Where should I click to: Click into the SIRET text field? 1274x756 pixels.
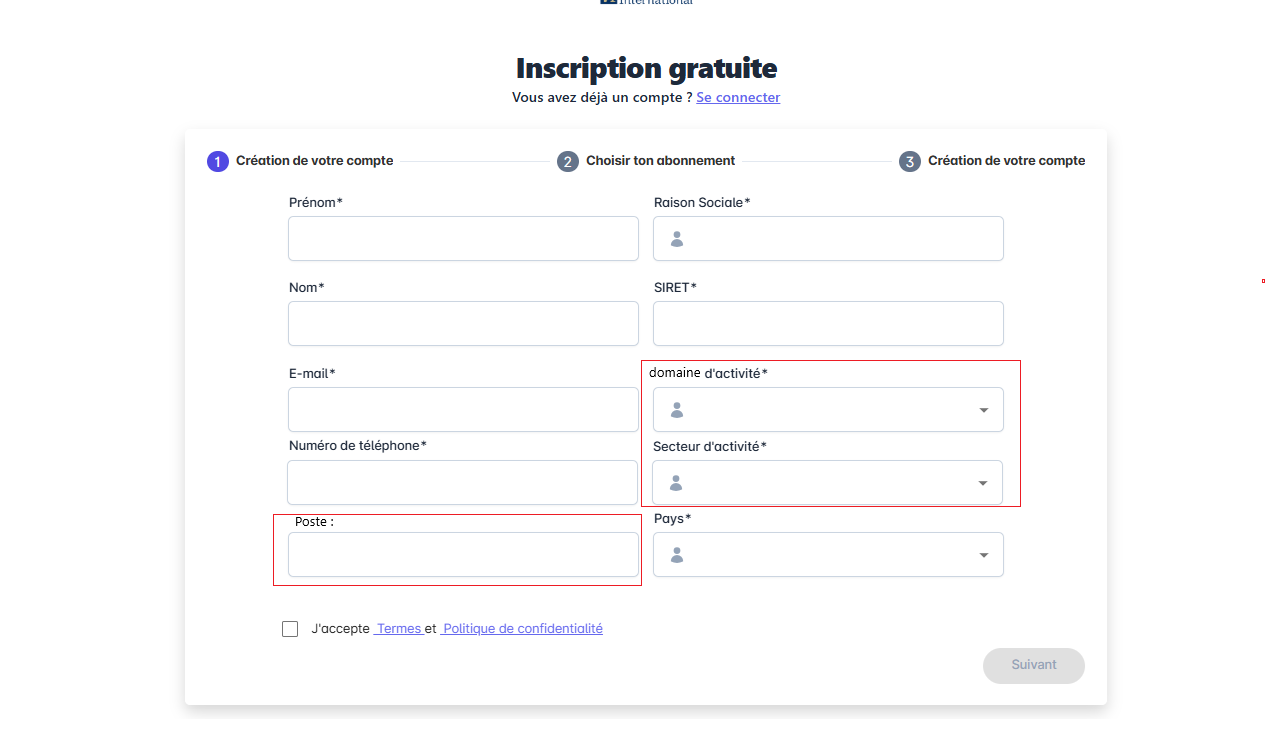828,324
